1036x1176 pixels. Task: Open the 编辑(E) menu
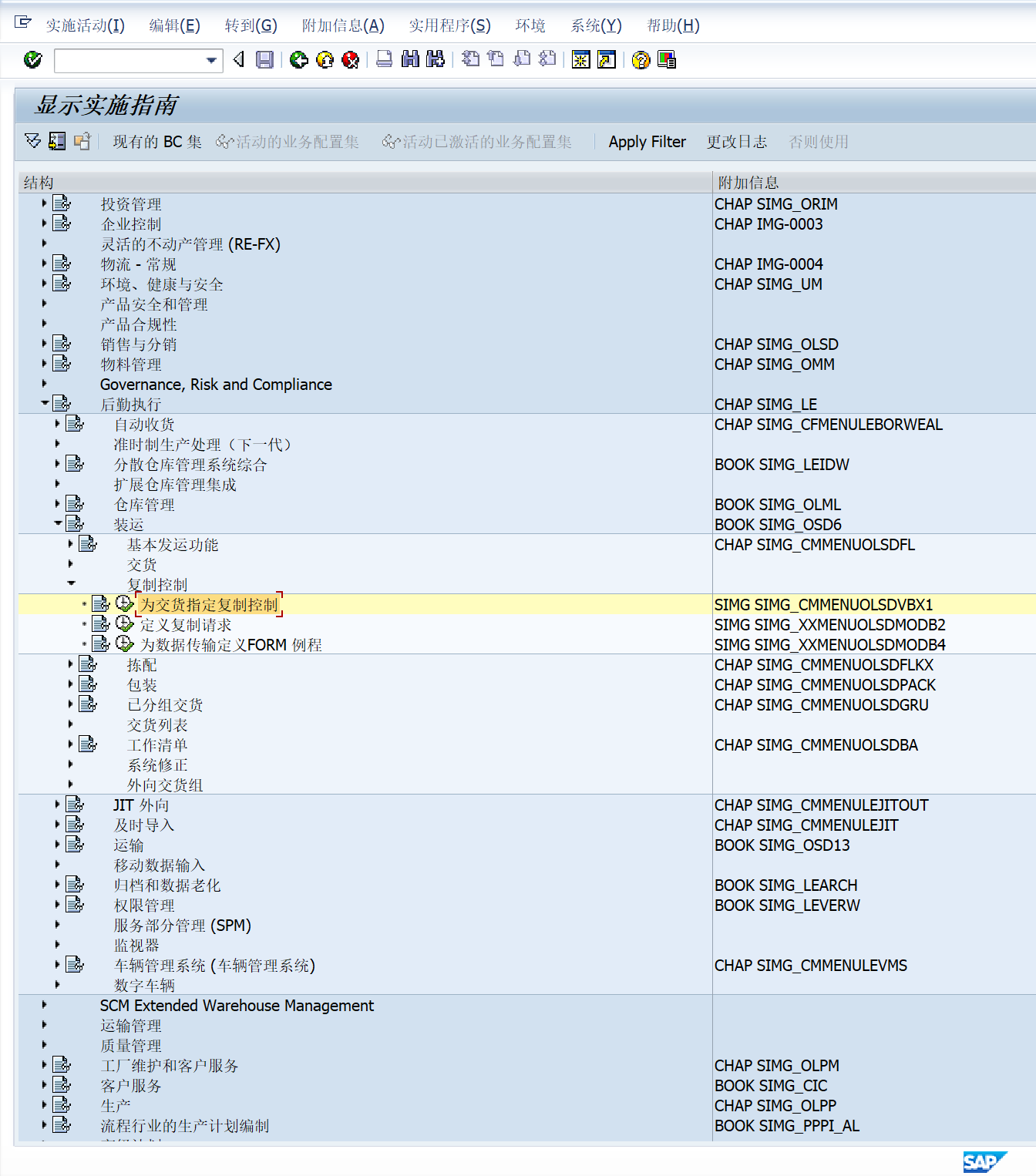pos(174,25)
